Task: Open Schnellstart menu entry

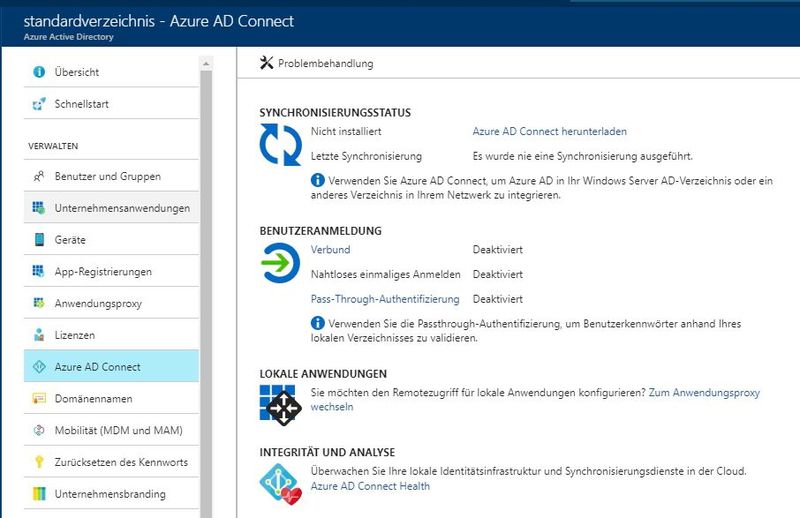Action: click(111, 104)
